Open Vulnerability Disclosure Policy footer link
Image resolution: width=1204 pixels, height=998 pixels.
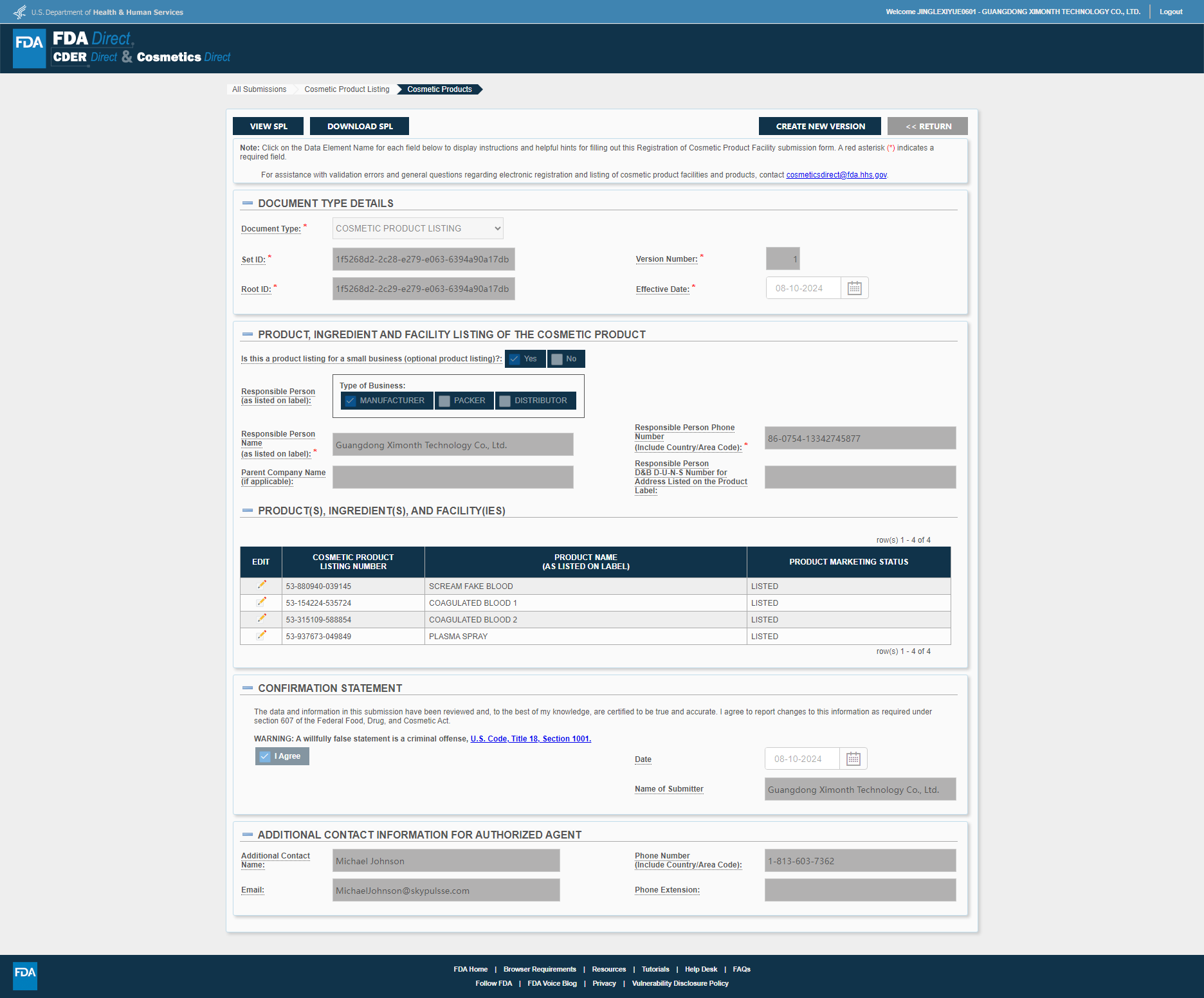coord(680,983)
